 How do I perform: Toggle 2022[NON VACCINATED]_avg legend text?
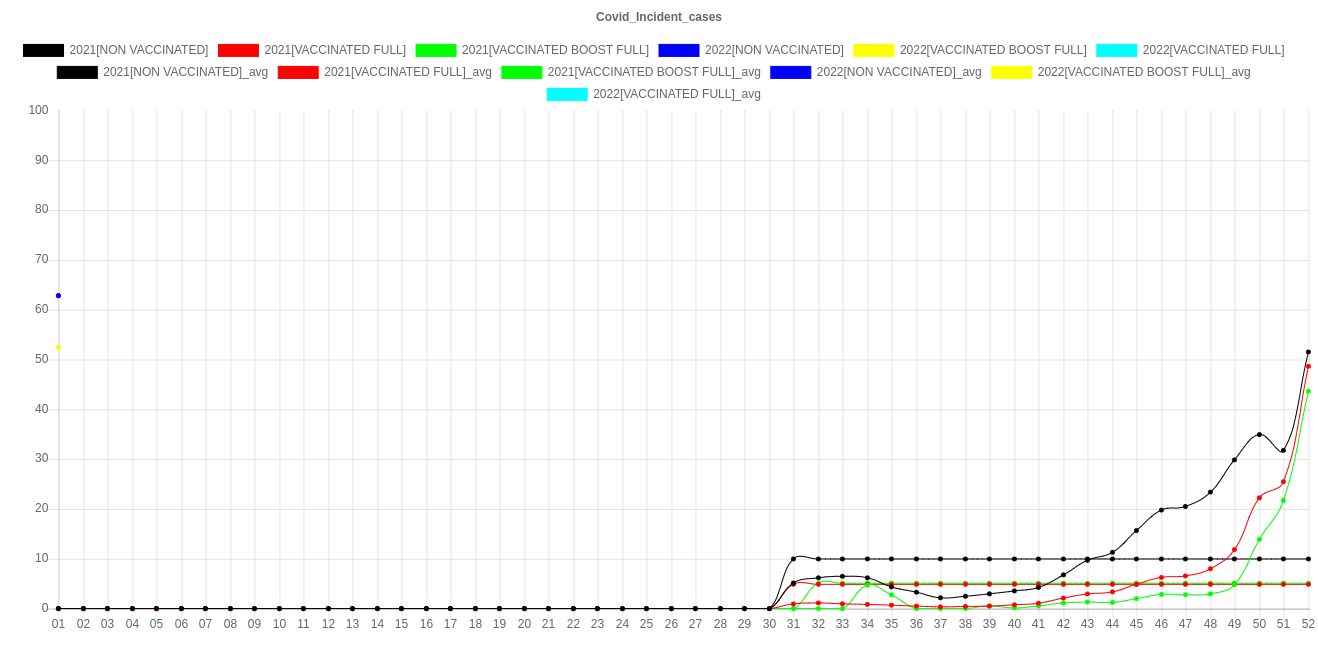point(899,72)
